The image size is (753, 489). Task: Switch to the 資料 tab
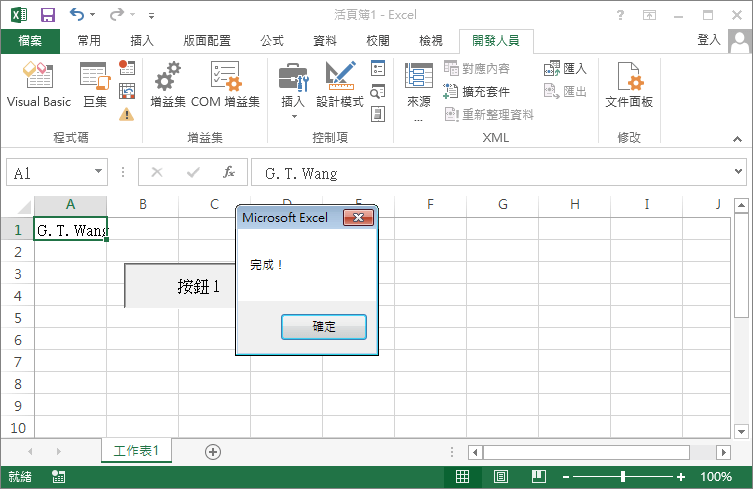(x=325, y=41)
